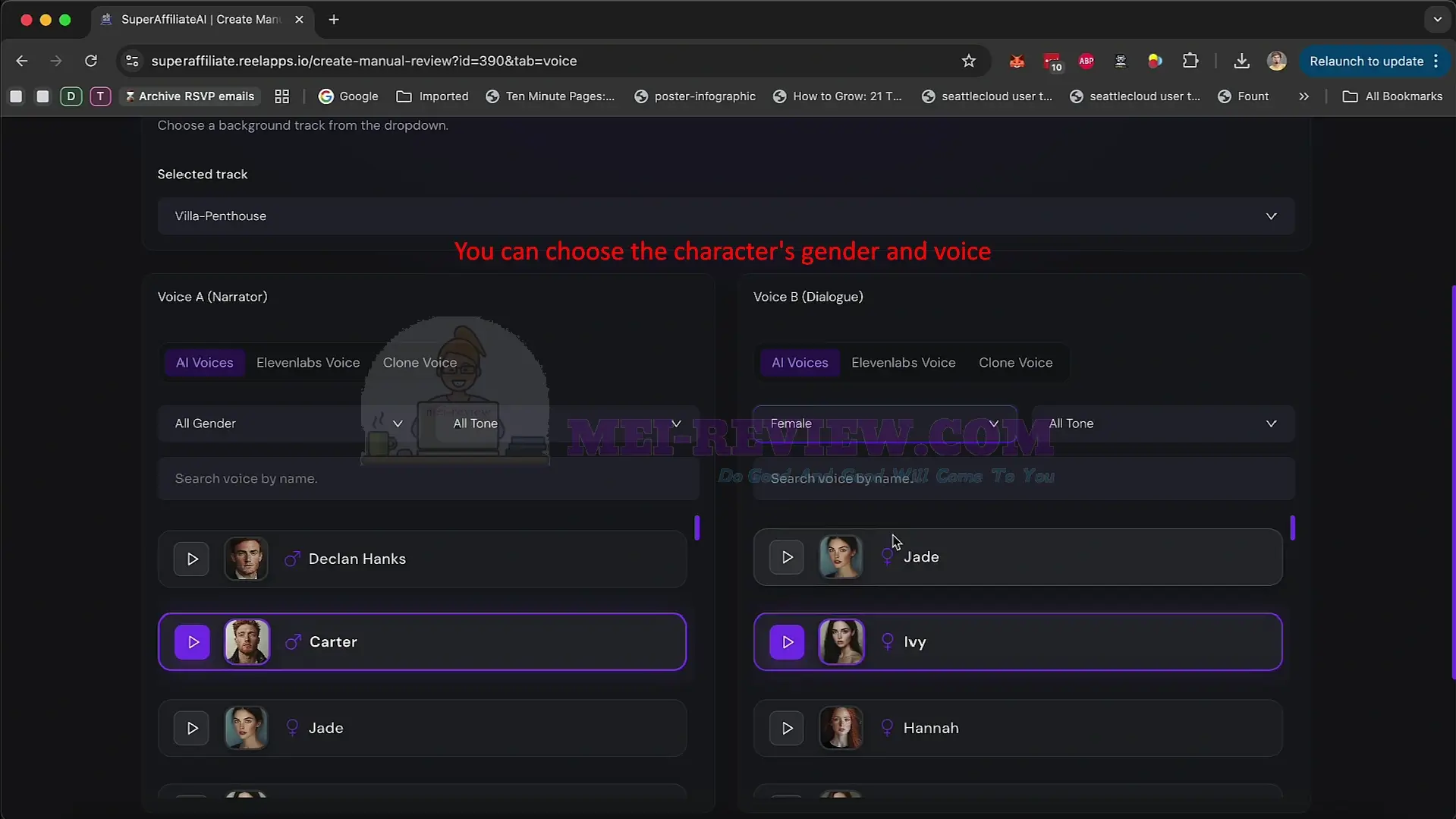Open the Fount bookmark
The image size is (1456, 819).
(1244, 96)
